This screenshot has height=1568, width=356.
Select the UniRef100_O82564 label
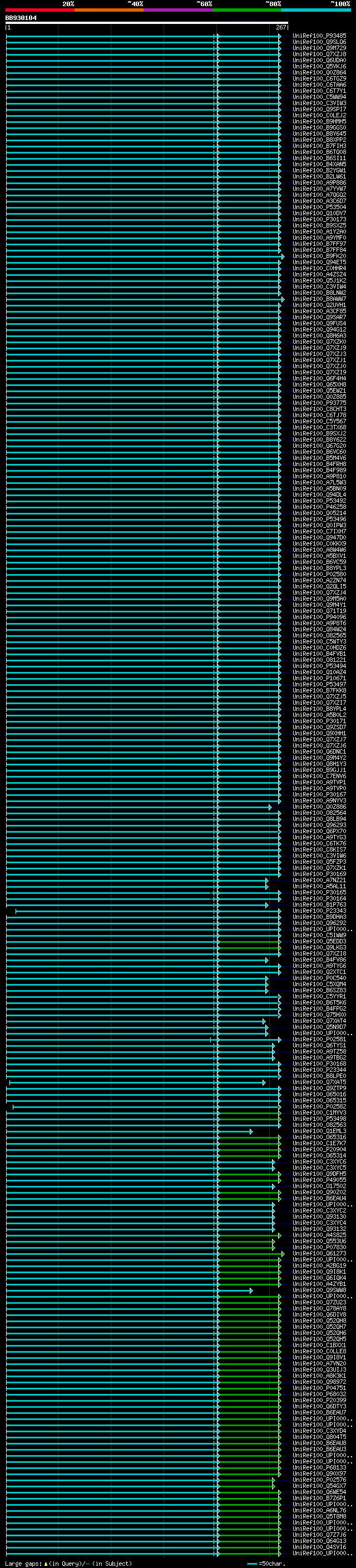(319, 813)
